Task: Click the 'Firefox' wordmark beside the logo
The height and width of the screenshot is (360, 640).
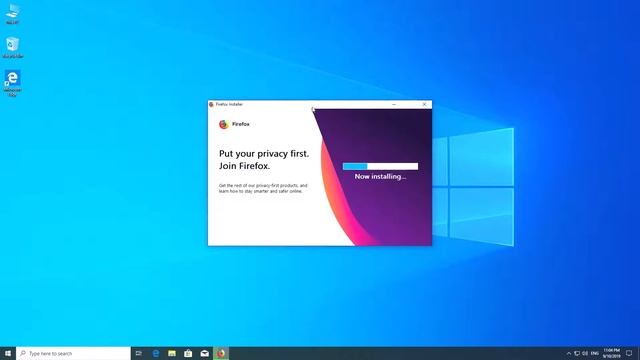Action: point(241,124)
